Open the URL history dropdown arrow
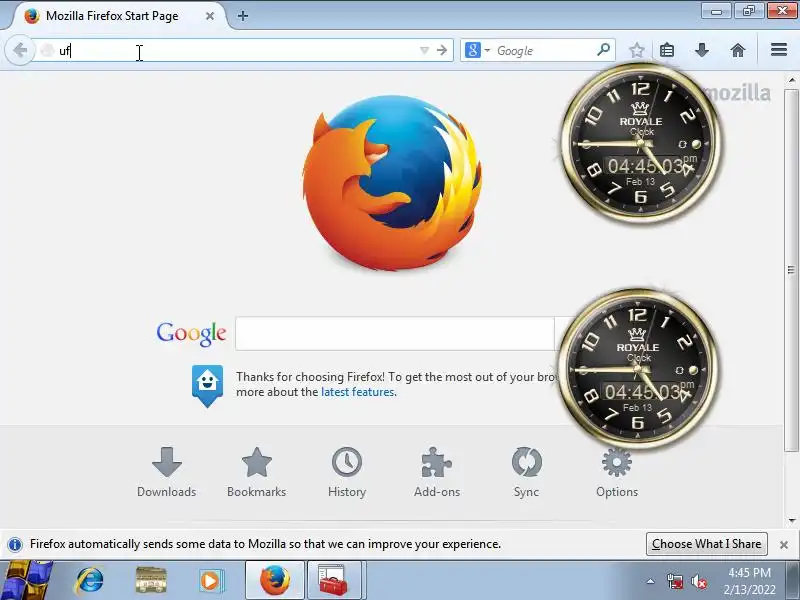Image resolution: width=800 pixels, height=600 pixels. click(x=424, y=51)
